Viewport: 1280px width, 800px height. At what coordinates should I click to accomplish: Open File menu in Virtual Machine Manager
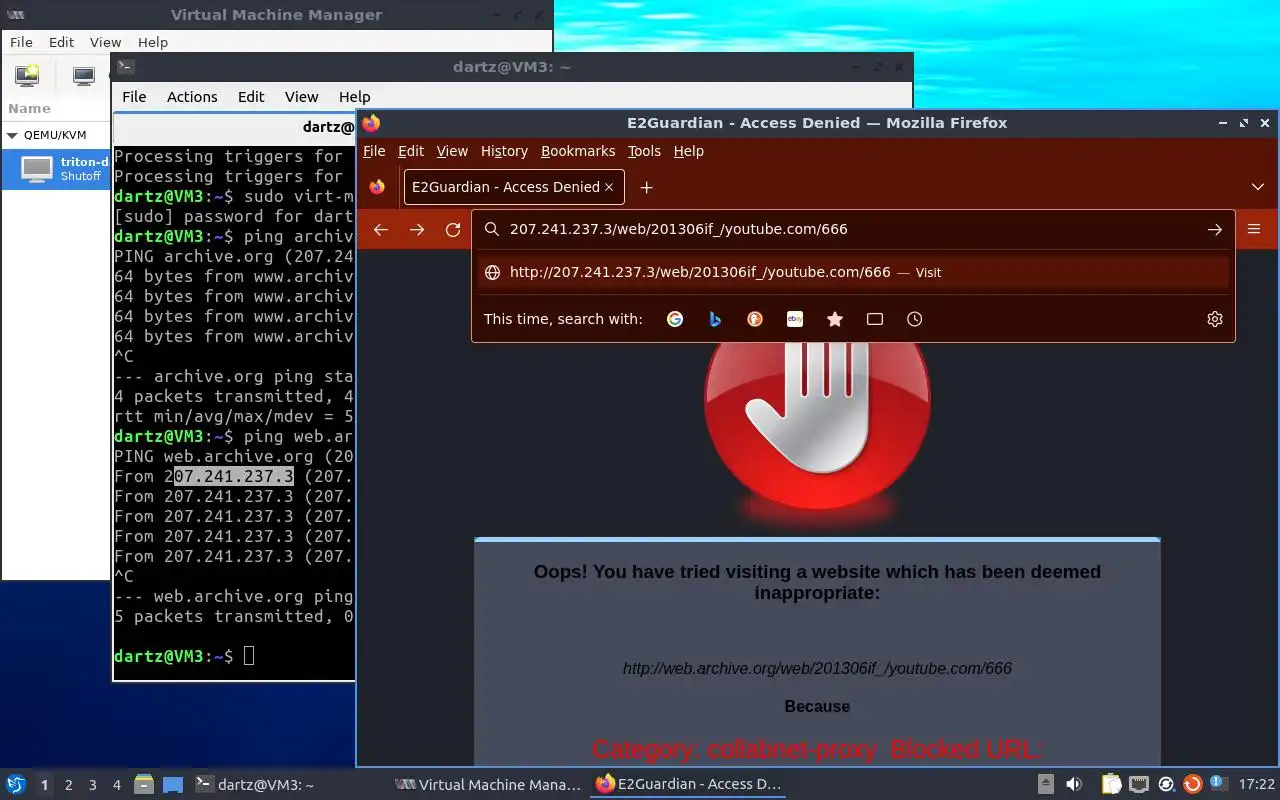(x=21, y=42)
